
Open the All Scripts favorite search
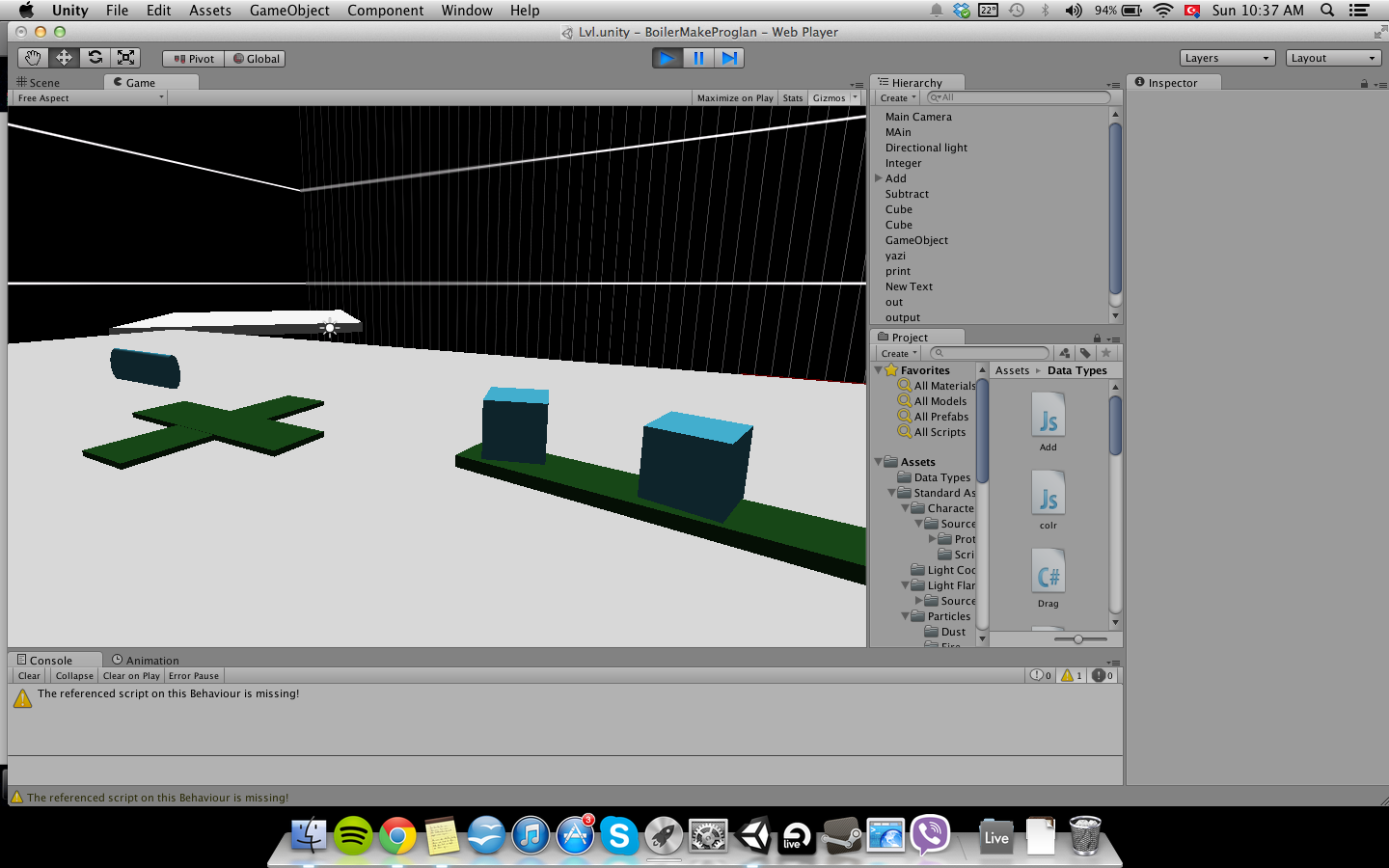932,432
